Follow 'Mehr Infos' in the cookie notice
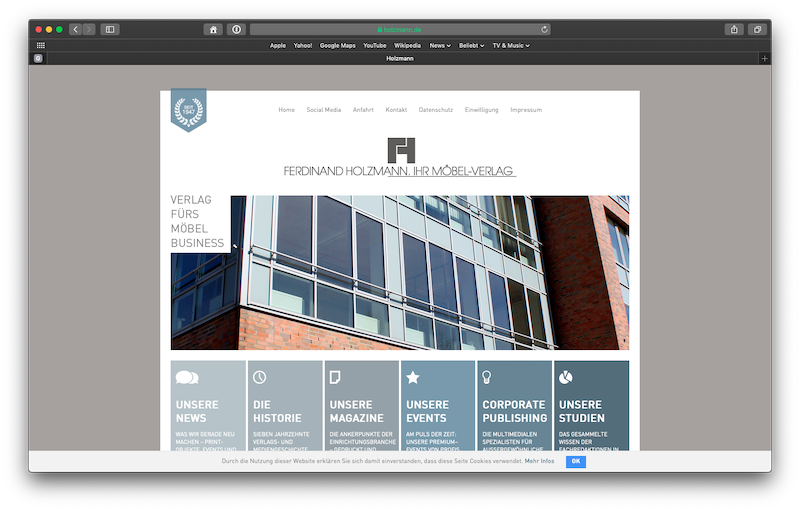The height and width of the screenshot is (510, 800). tap(539, 461)
